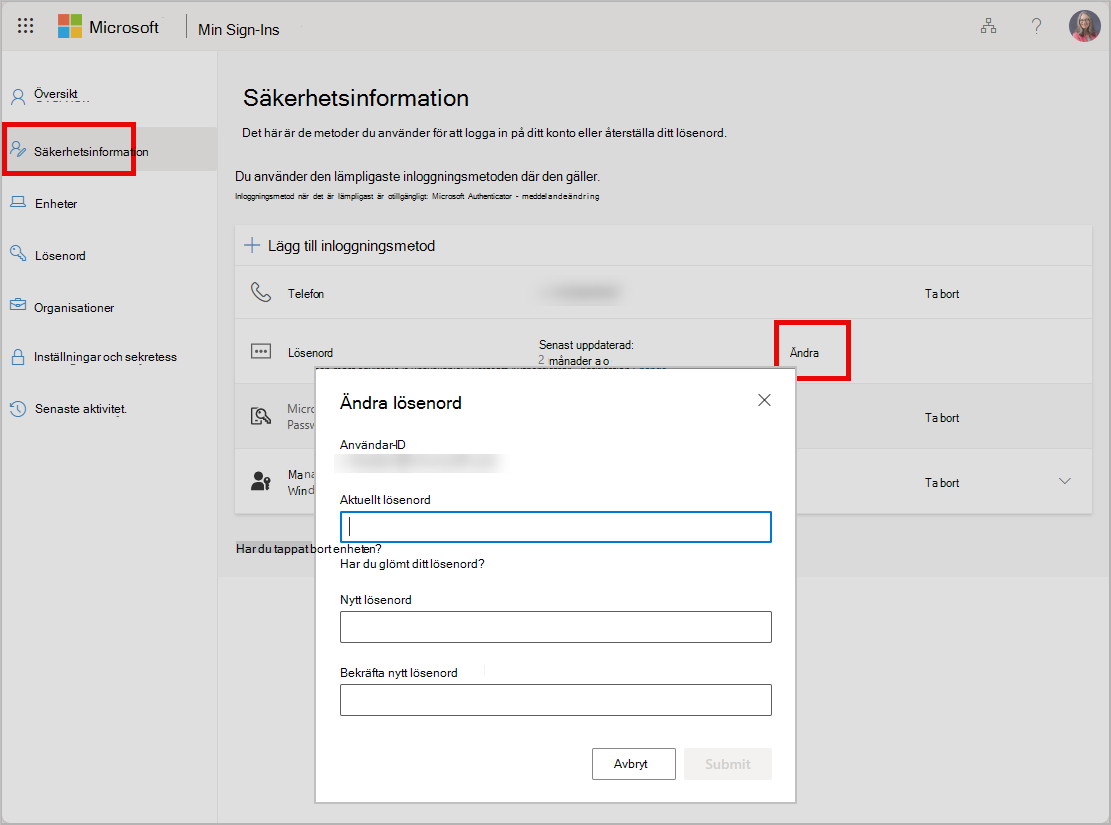This screenshot has width=1111, height=825.
Task: Click the phone icon in Telefon row
Action: tap(261, 292)
